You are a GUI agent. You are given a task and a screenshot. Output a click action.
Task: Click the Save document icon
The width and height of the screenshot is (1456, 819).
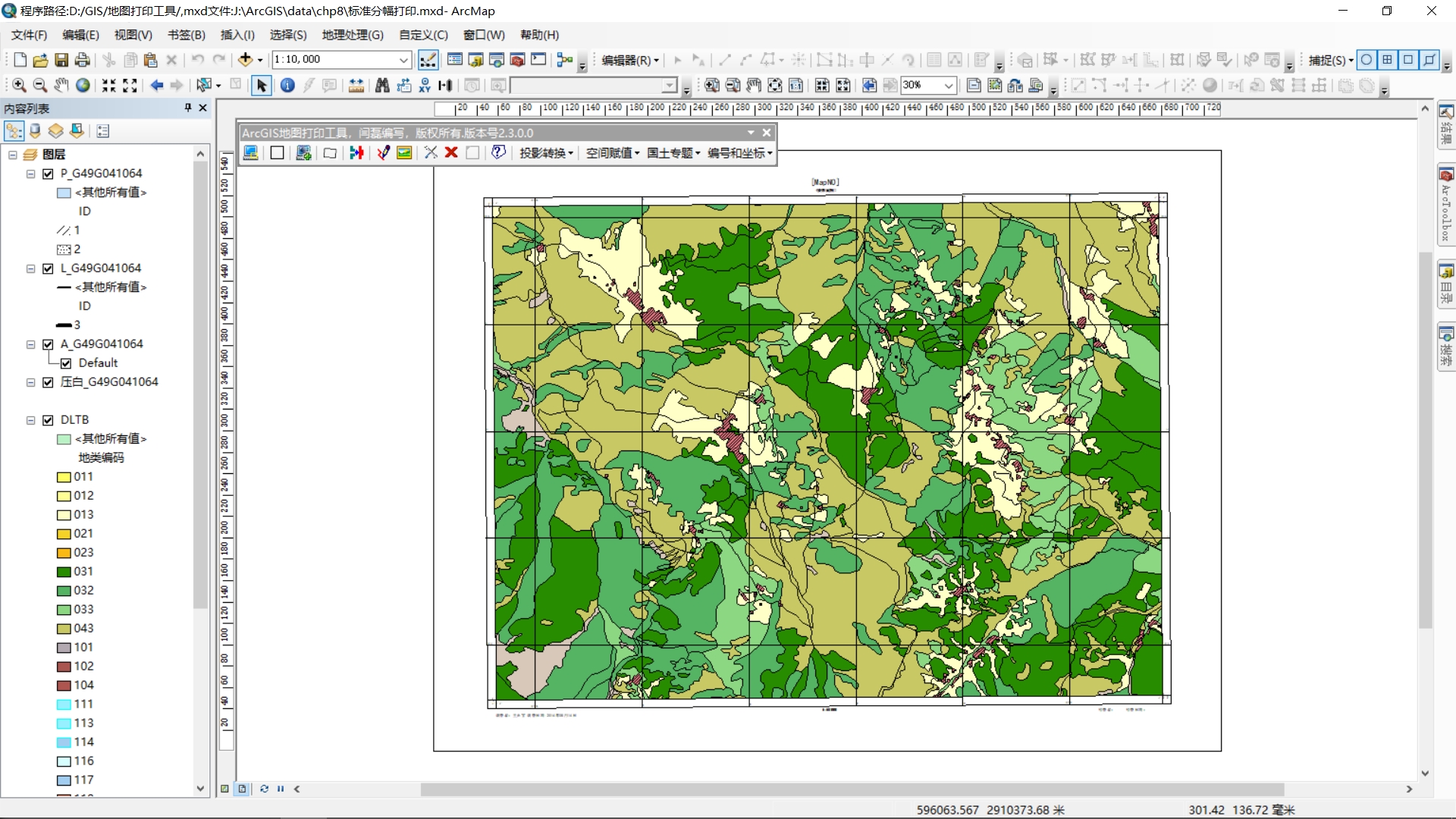click(x=61, y=60)
